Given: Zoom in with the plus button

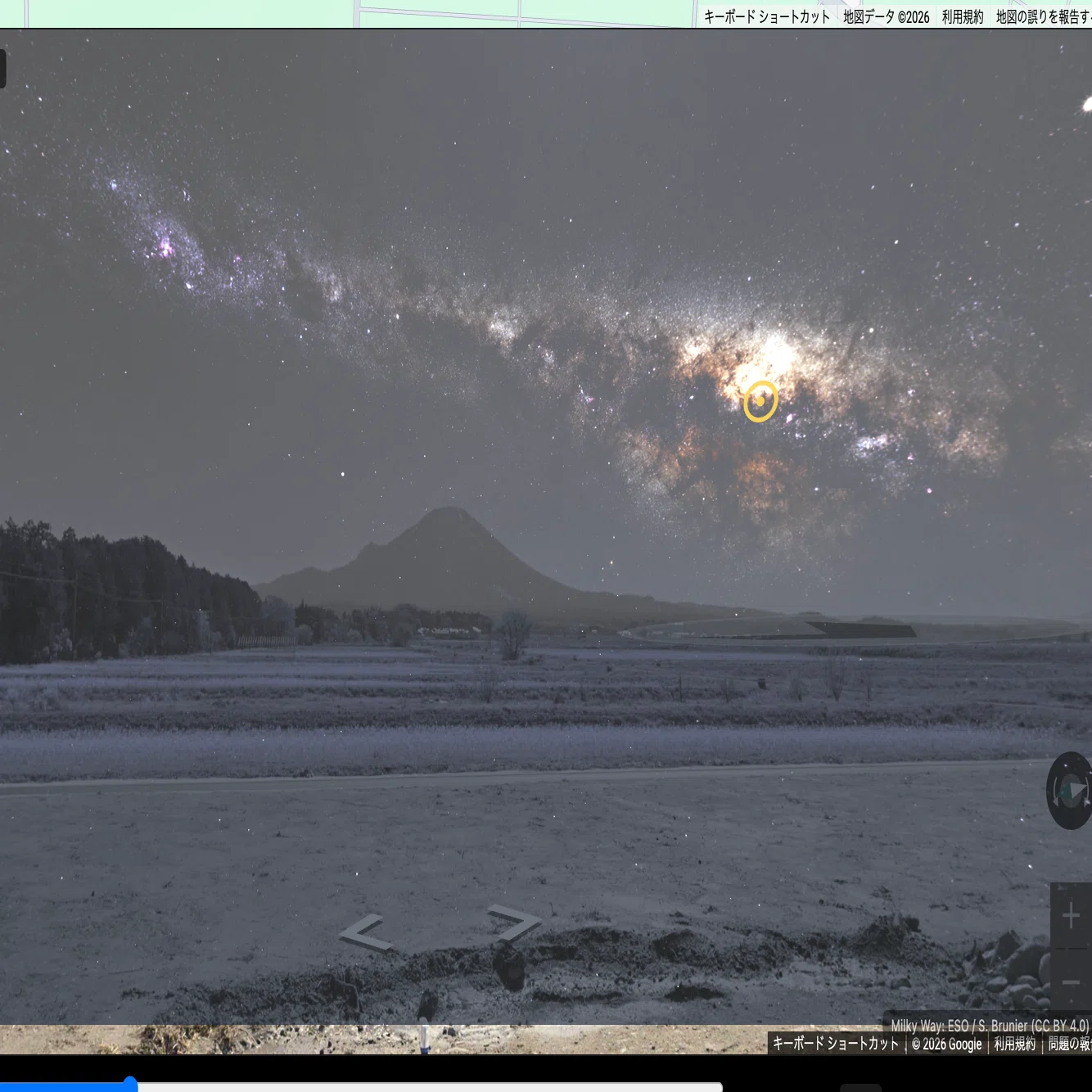Looking at the screenshot, I should [1071, 916].
